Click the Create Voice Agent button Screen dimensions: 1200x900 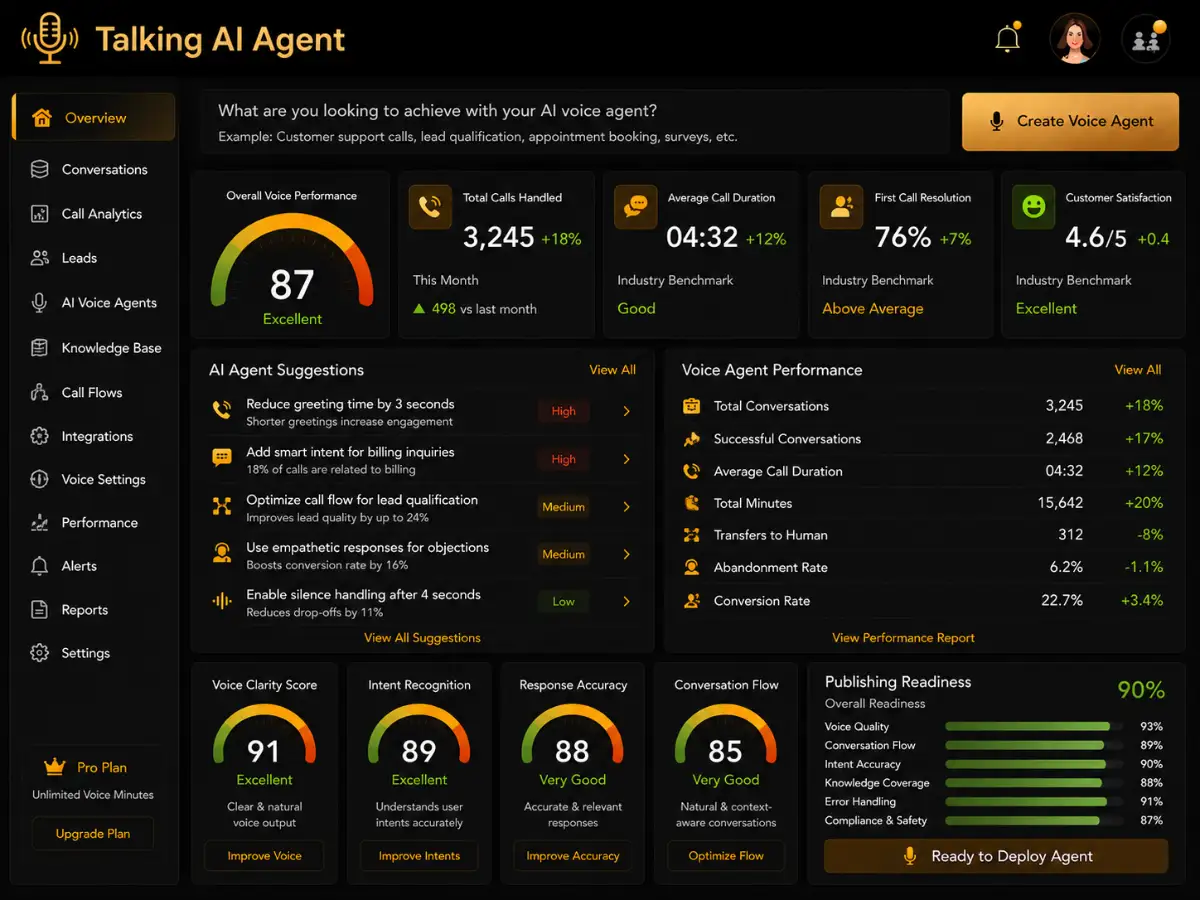pos(1071,121)
